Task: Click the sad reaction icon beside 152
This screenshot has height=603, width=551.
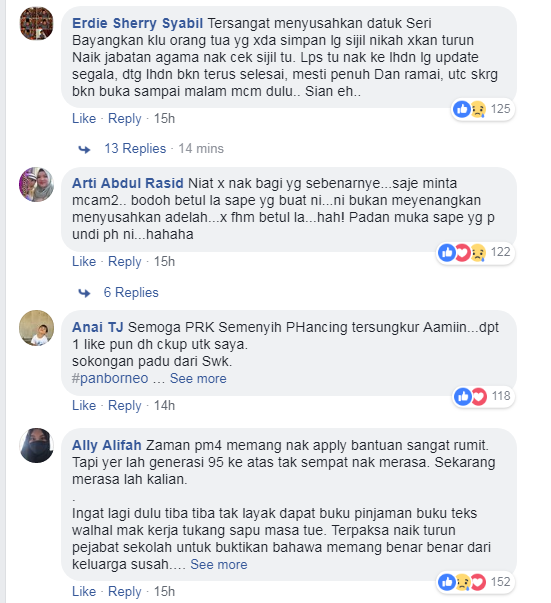Action: point(463,582)
